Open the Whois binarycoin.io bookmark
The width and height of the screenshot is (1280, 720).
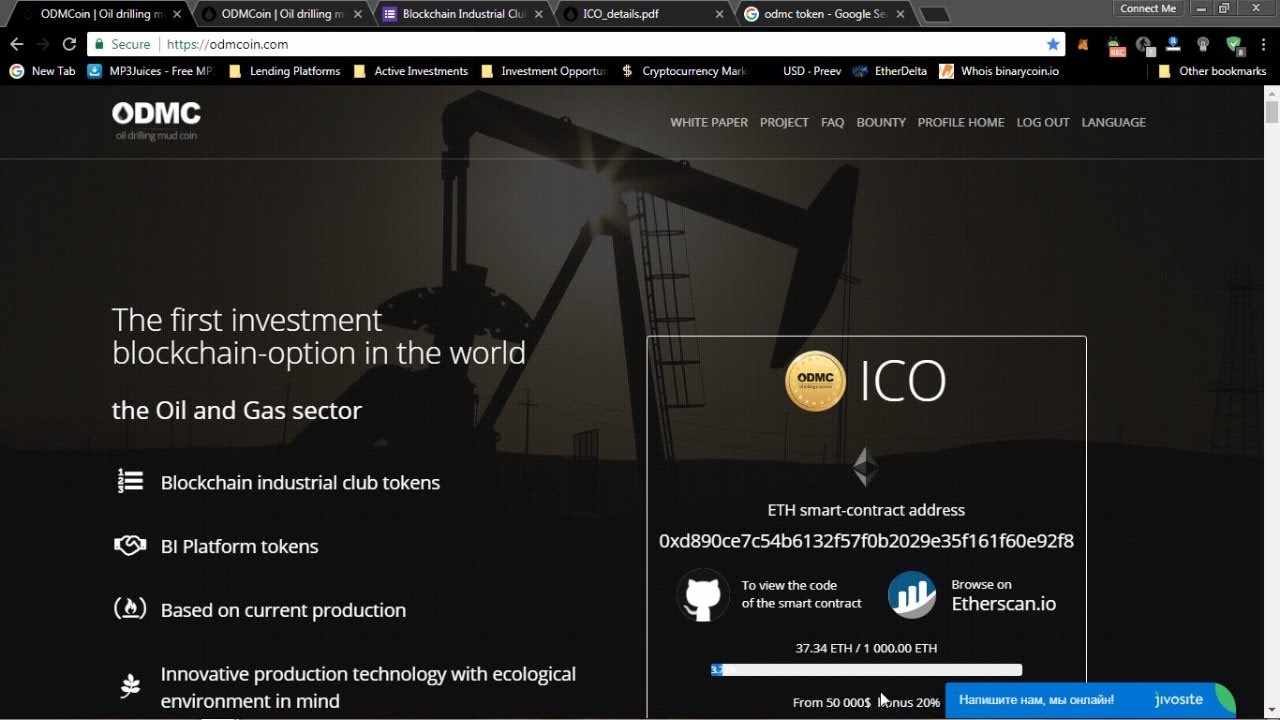[999, 71]
